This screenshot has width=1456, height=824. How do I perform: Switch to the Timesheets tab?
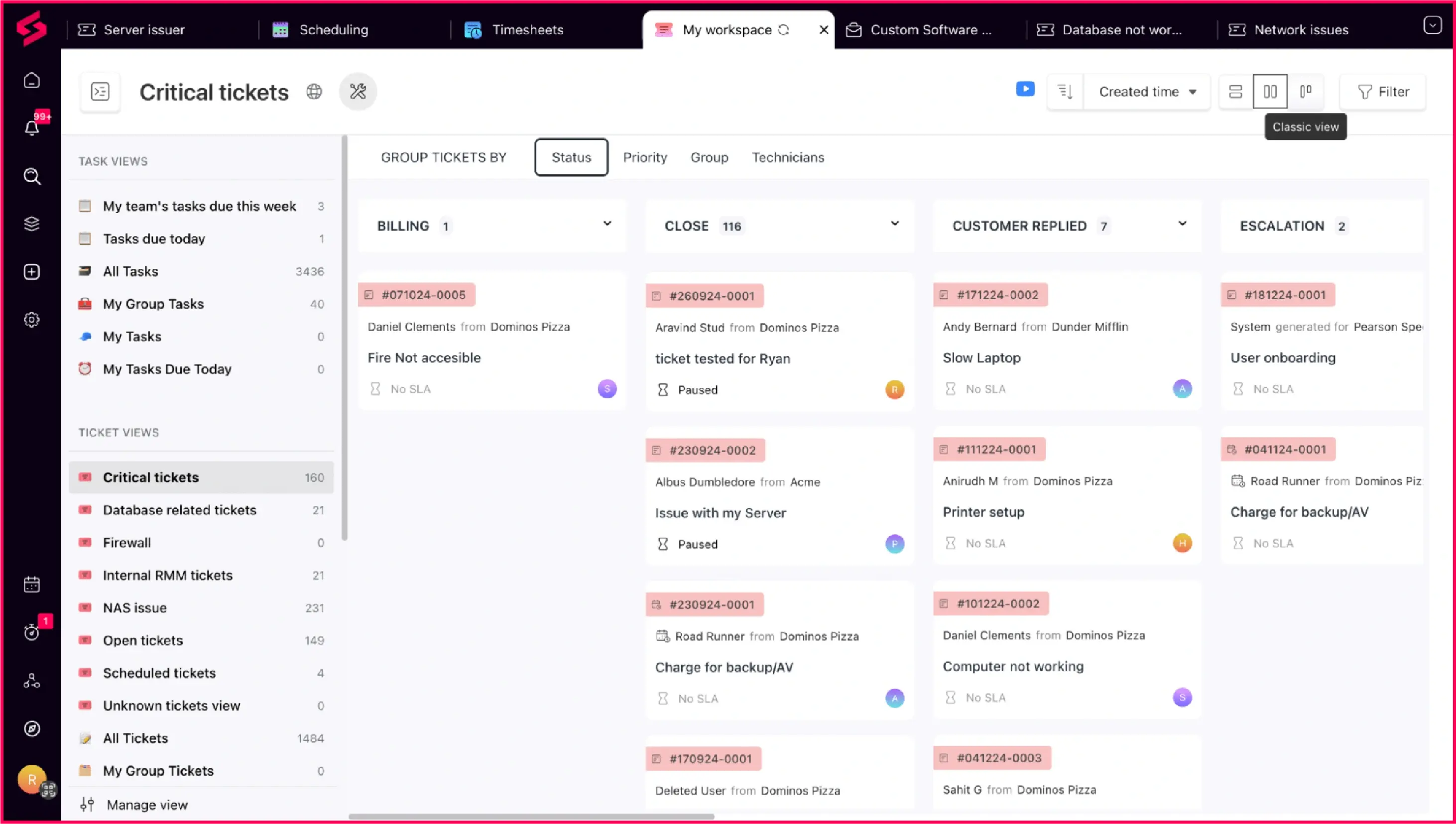click(x=526, y=29)
